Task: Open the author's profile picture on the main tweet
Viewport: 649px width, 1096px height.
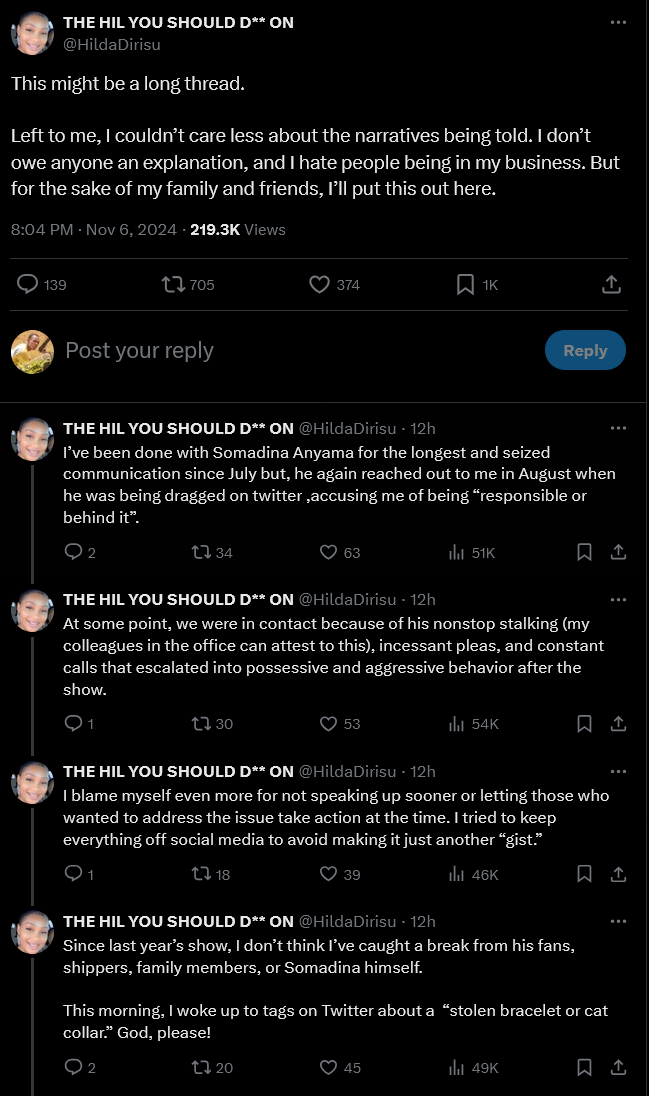Action: 32,33
